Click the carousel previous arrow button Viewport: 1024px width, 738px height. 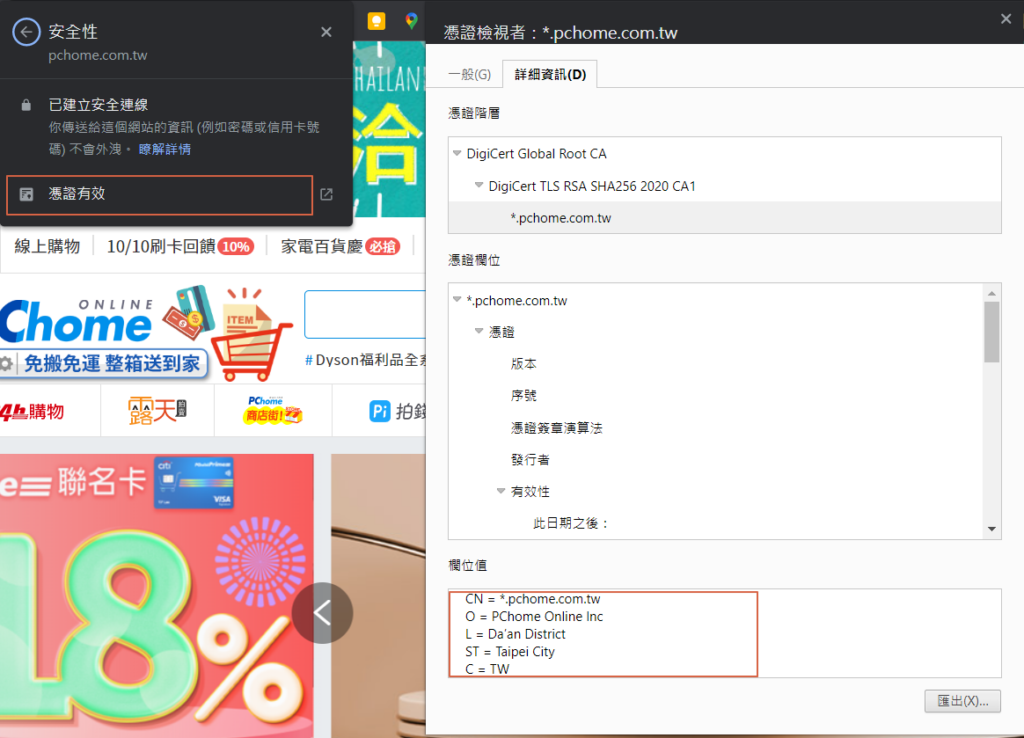pyautogui.click(x=323, y=613)
